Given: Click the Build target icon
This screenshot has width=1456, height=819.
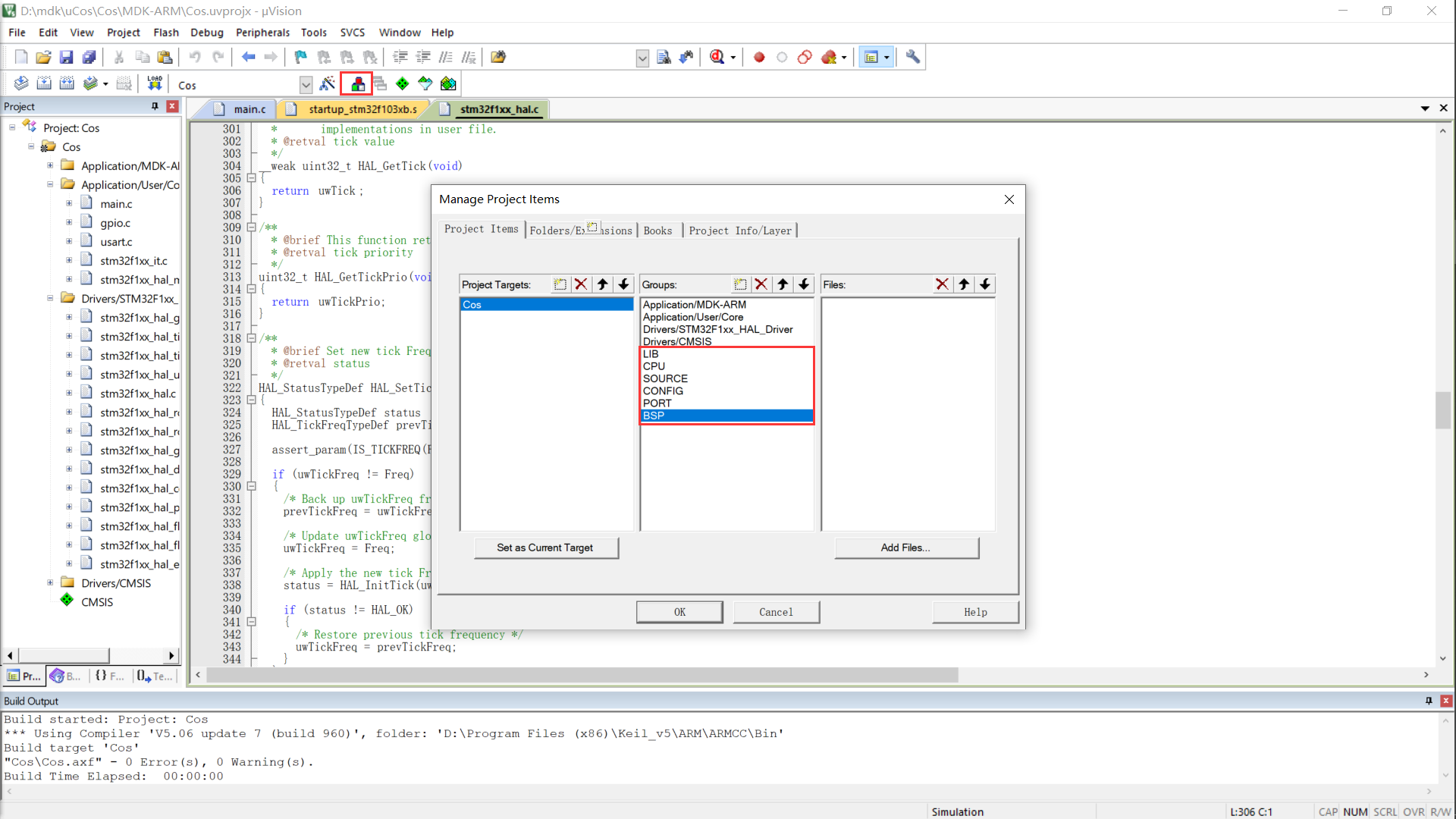Looking at the screenshot, I should (44, 84).
